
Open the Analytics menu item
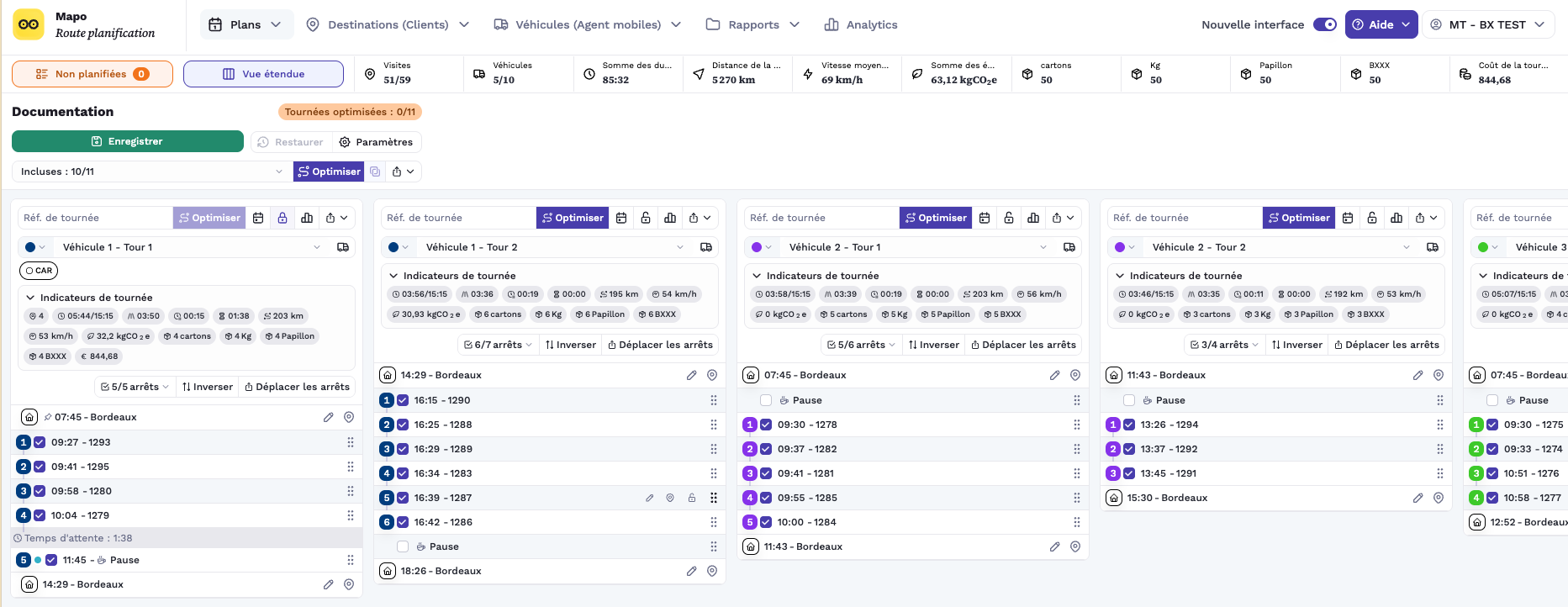coord(861,24)
